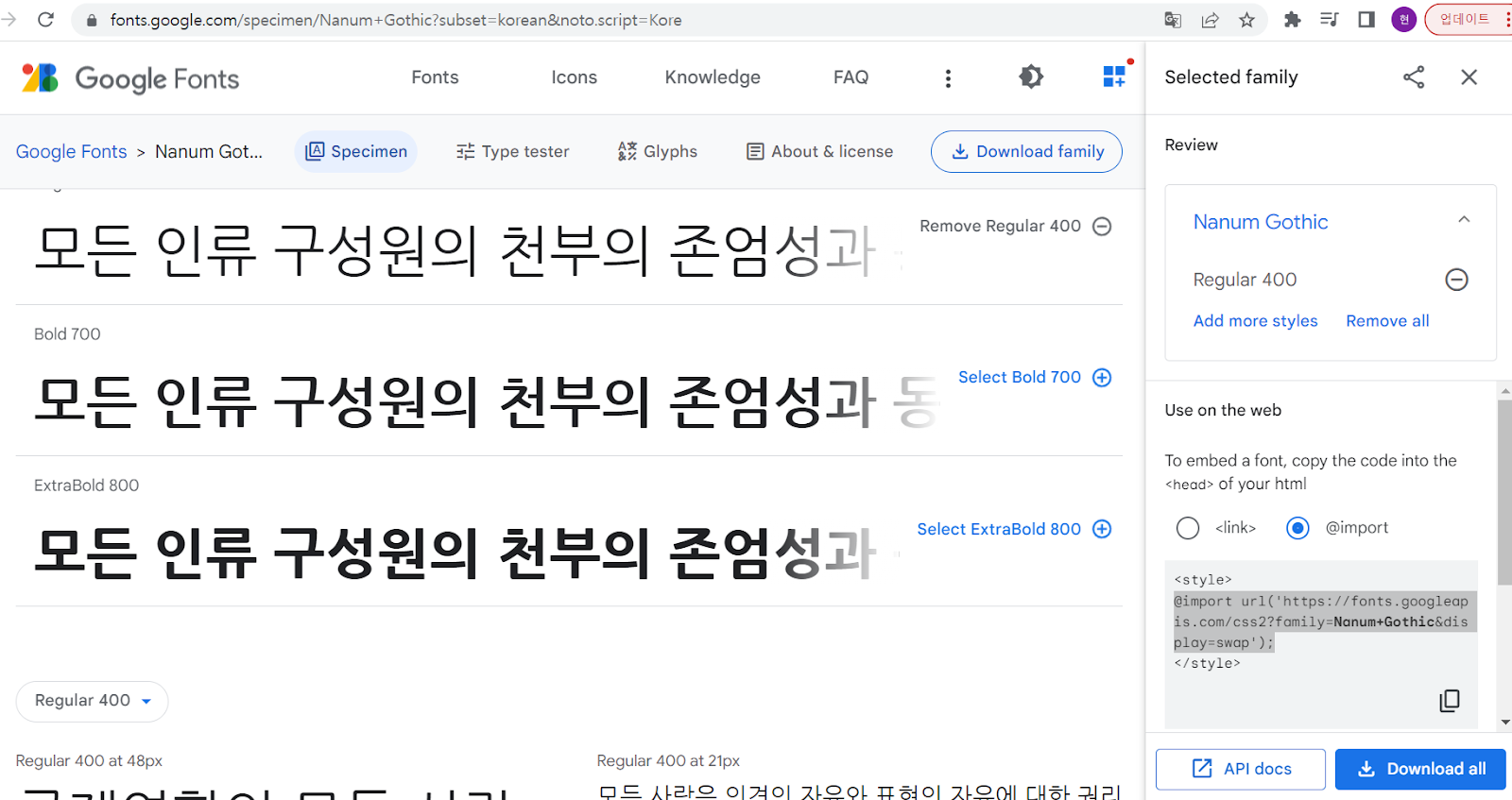Switch to the Glyphs tab

pyautogui.click(x=658, y=151)
